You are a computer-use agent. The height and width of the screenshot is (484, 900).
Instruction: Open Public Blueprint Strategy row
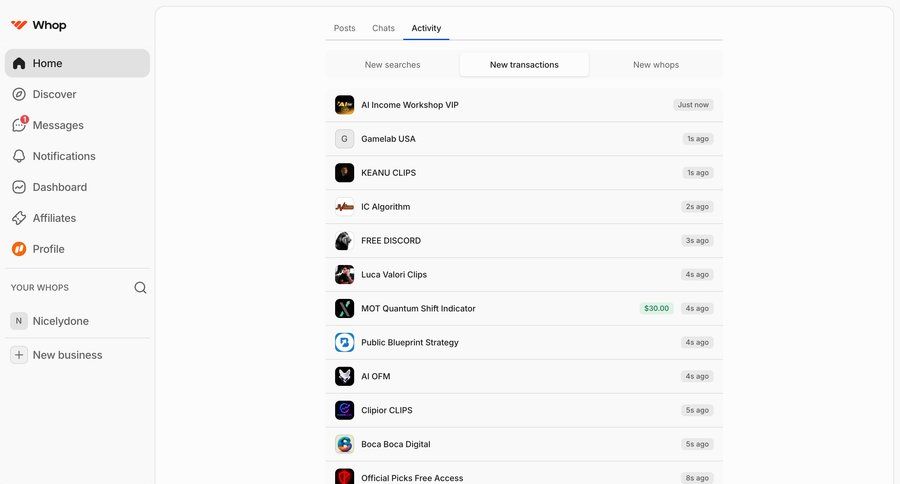(x=524, y=342)
